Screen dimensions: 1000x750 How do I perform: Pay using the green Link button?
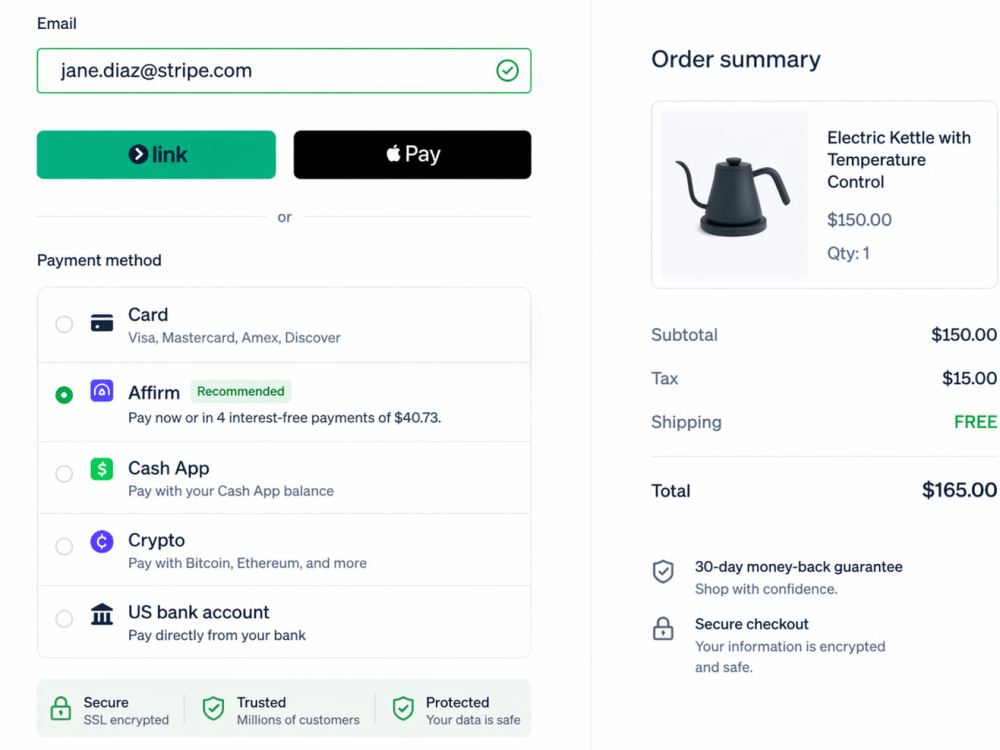coord(156,155)
